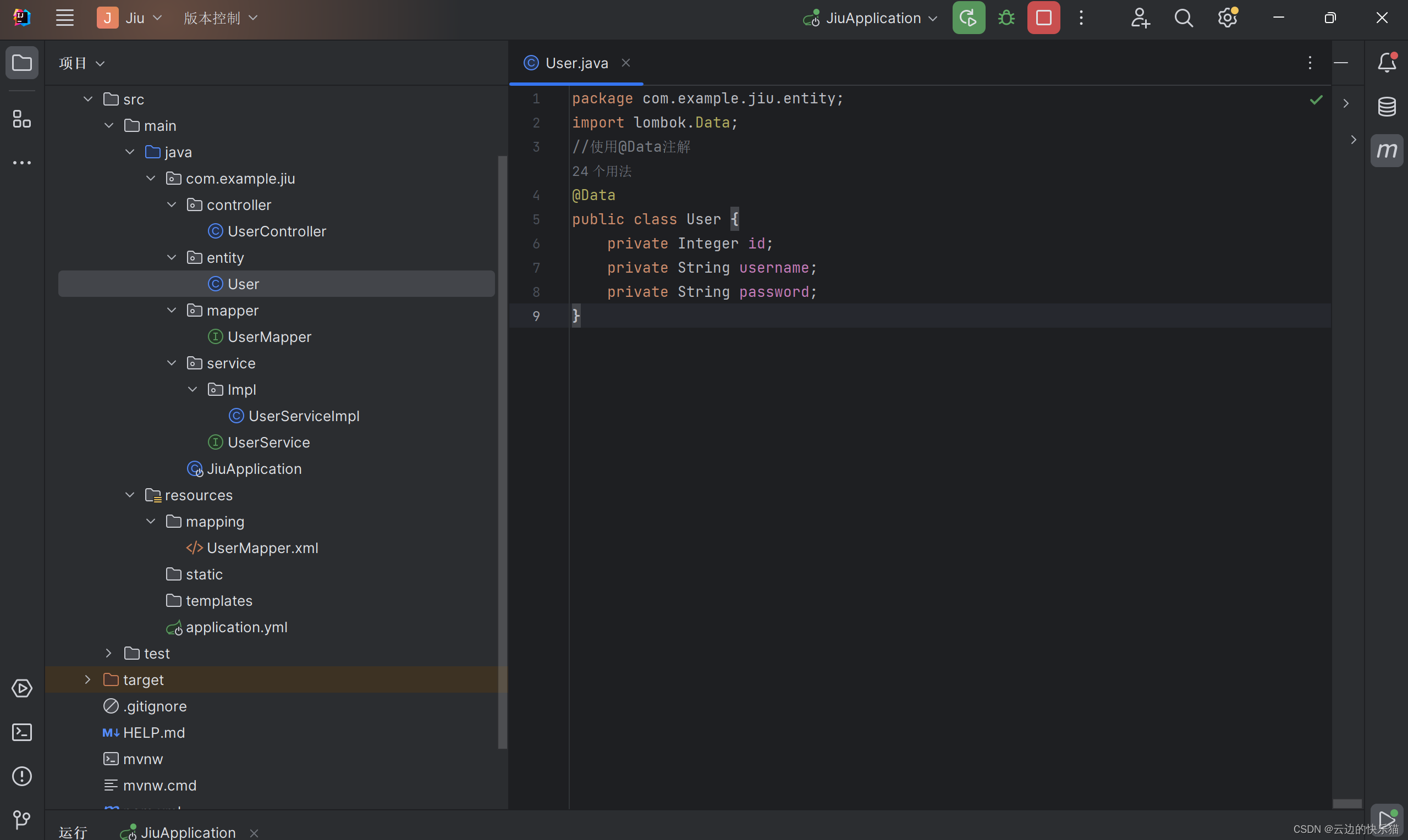Viewport: 1408px width, 840px height.
Task: Collapse the controller package
Action: (172, 205)
